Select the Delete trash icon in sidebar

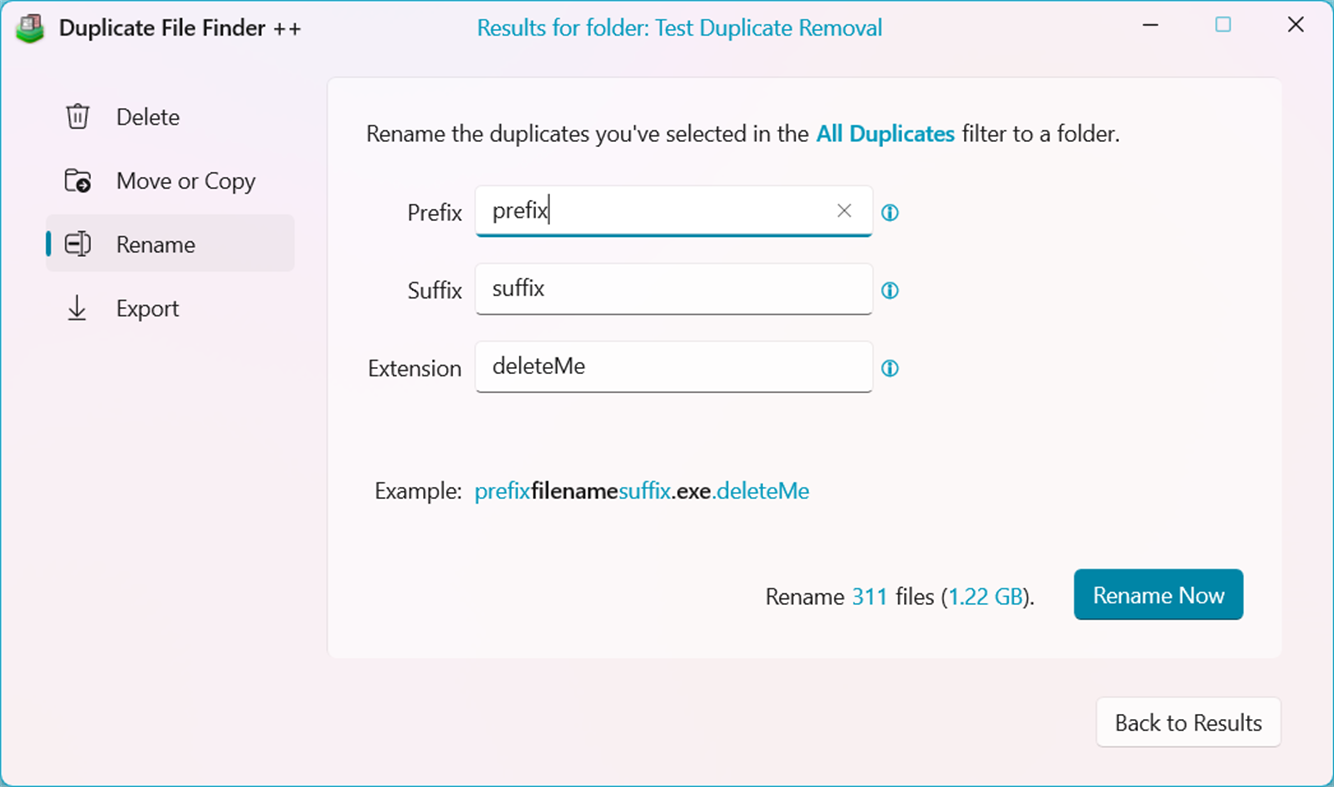77,116
